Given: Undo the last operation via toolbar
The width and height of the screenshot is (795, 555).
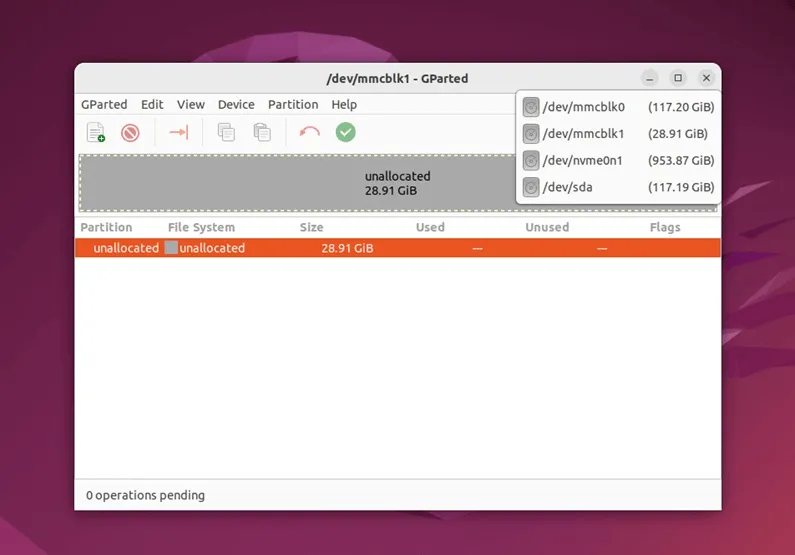Looking at the screenshot, I should point(310,132).
